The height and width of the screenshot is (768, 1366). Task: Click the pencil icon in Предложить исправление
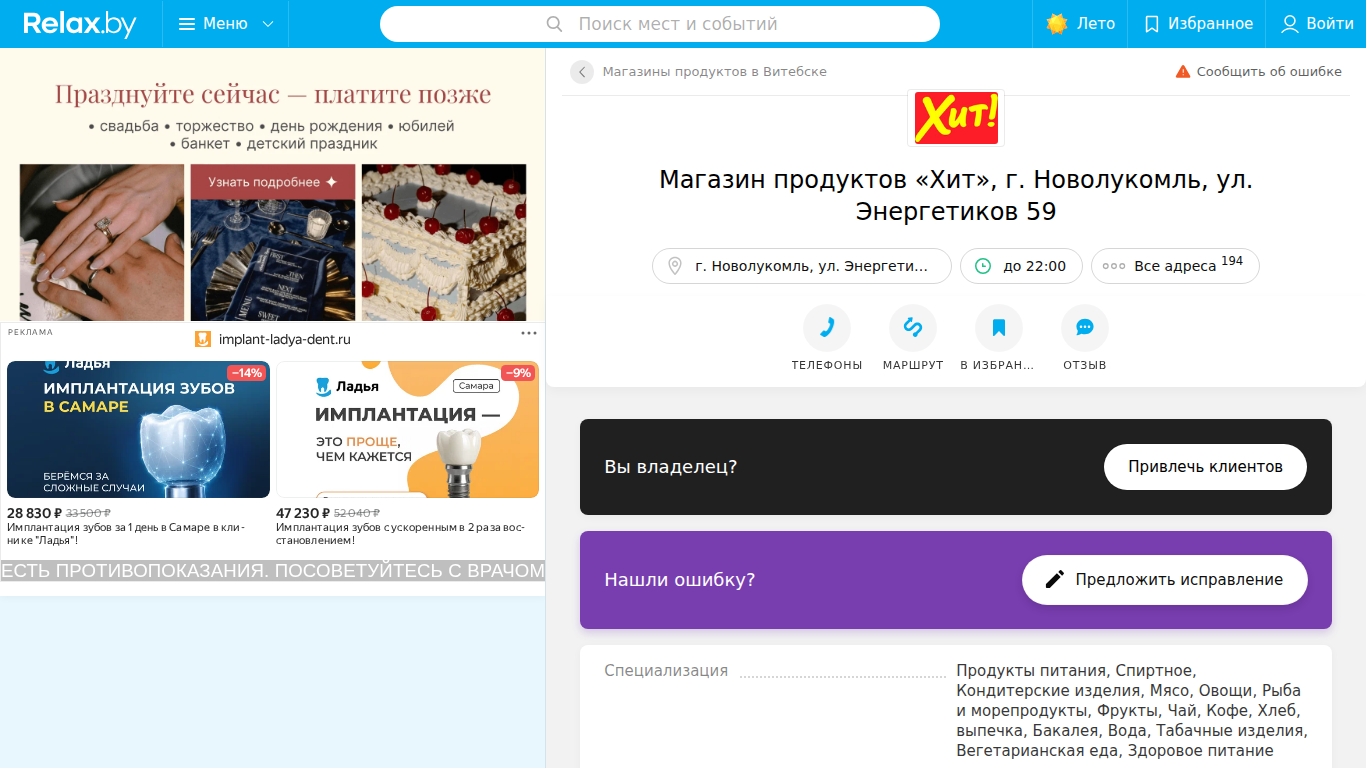click(x=1054, y=580)
